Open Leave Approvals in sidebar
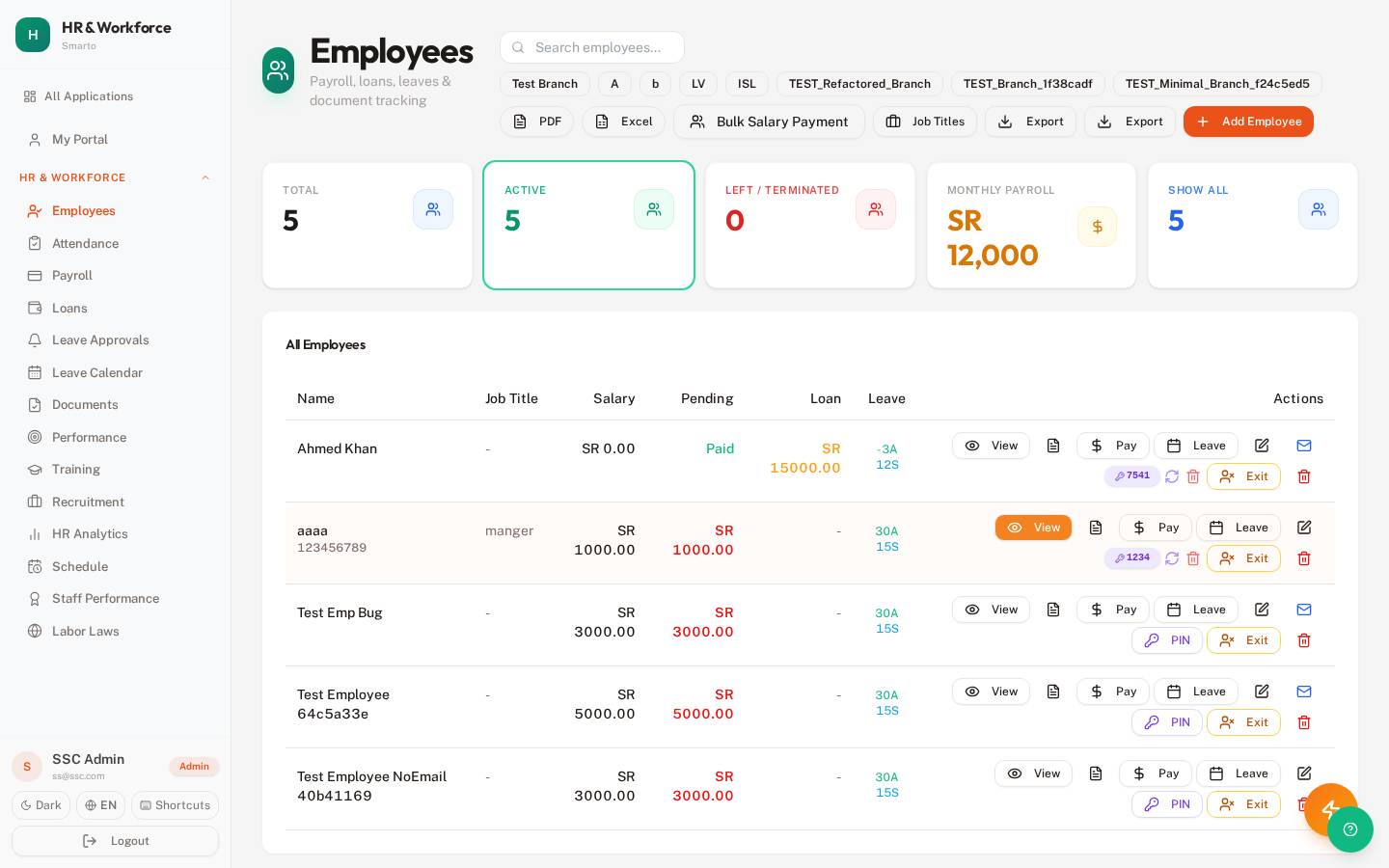This screenshot has width=1389, height=868. point(115,340)
